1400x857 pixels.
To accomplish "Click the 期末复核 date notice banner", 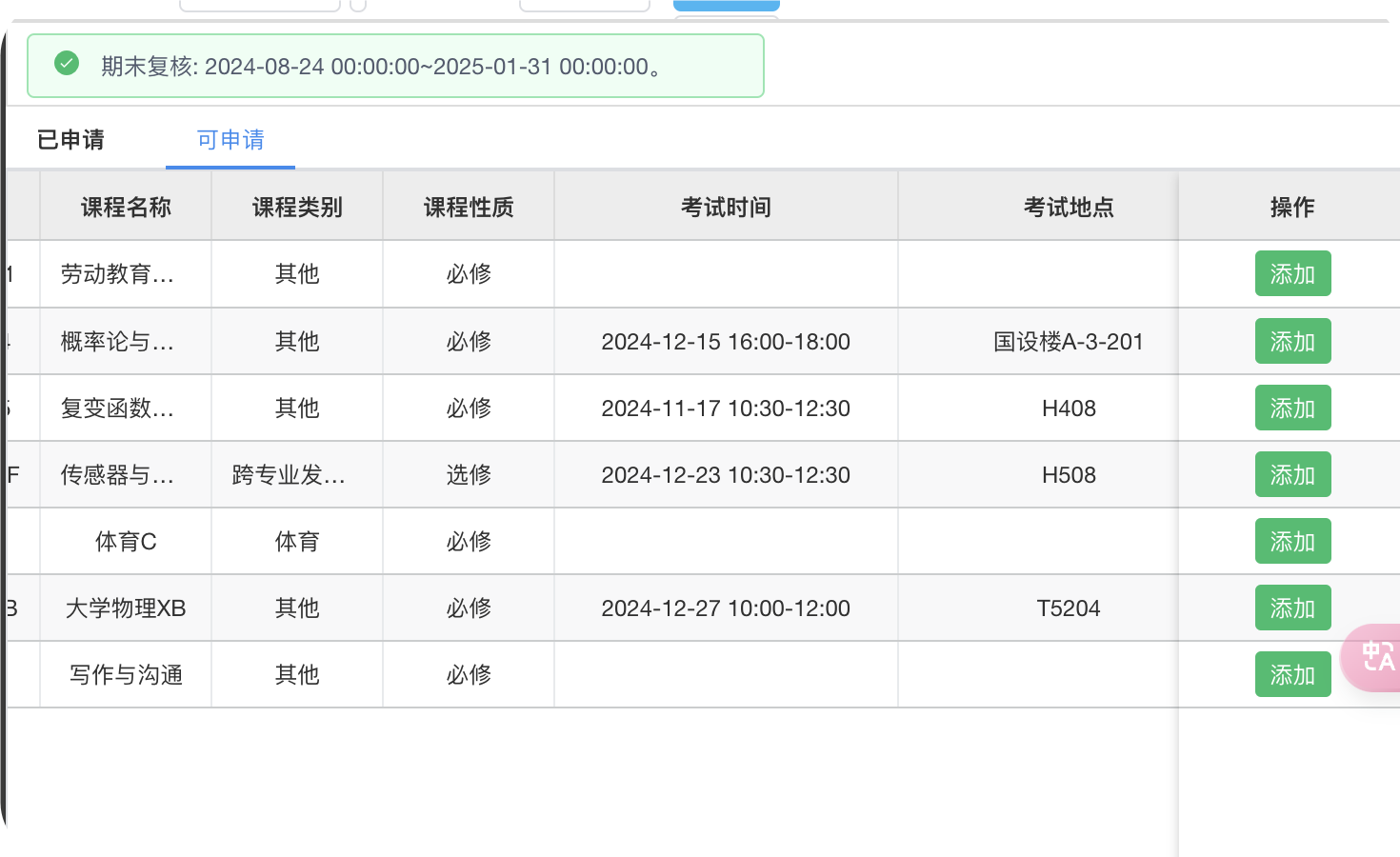I will [395, 67].
